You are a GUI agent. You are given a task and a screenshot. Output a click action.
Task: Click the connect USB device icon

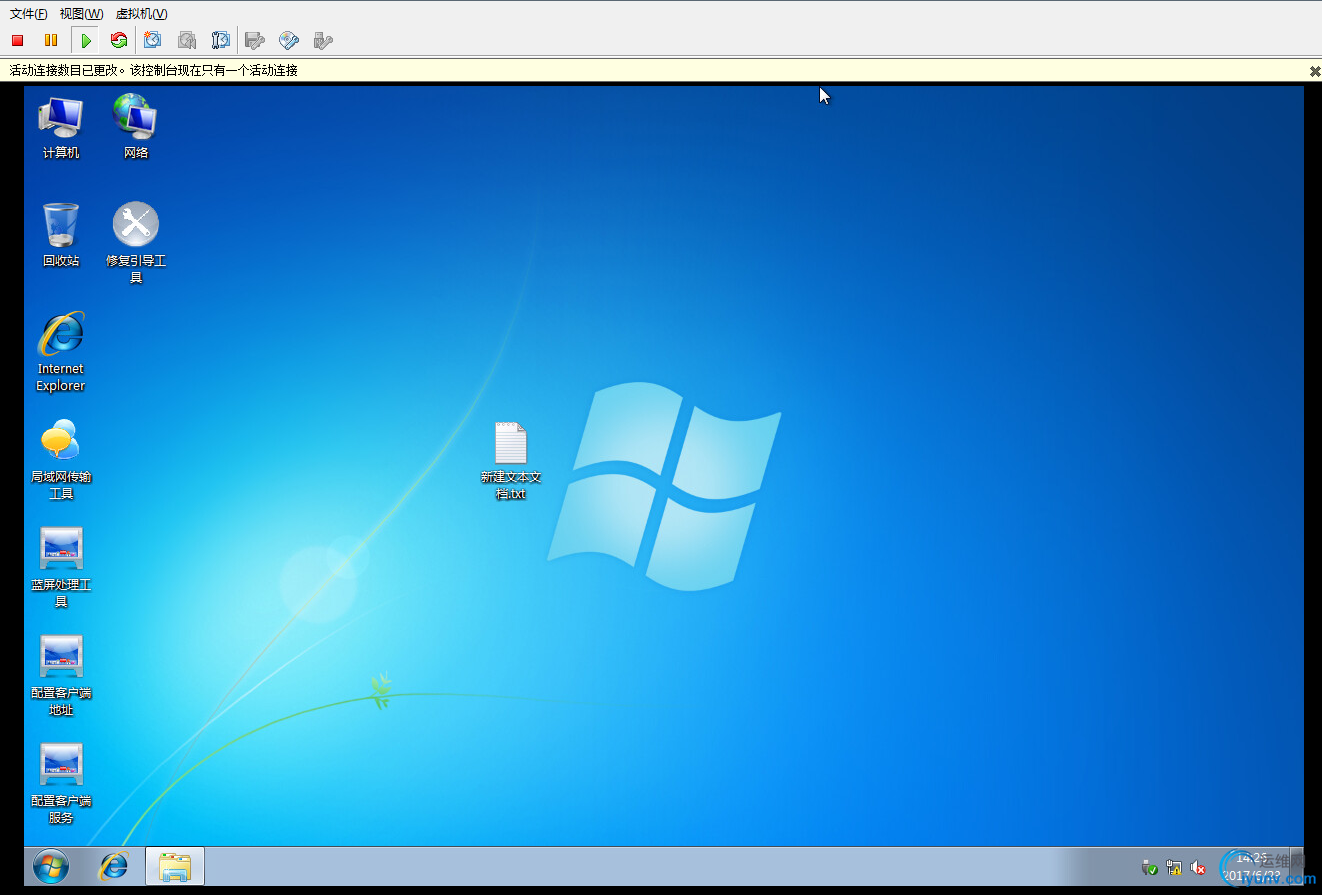pos(323,41)
